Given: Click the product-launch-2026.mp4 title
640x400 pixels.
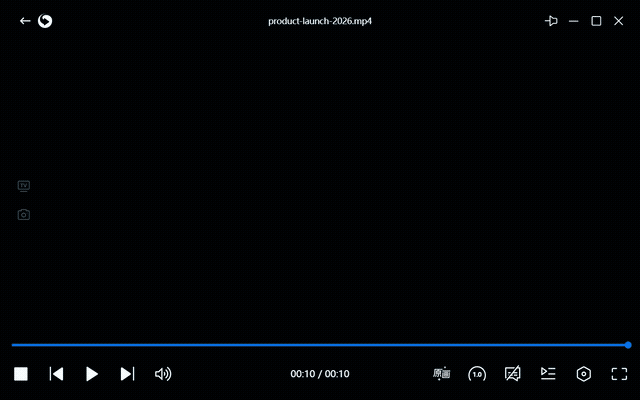Looking at the screenshot, I should pyautogui.click(x=320, y=21).
